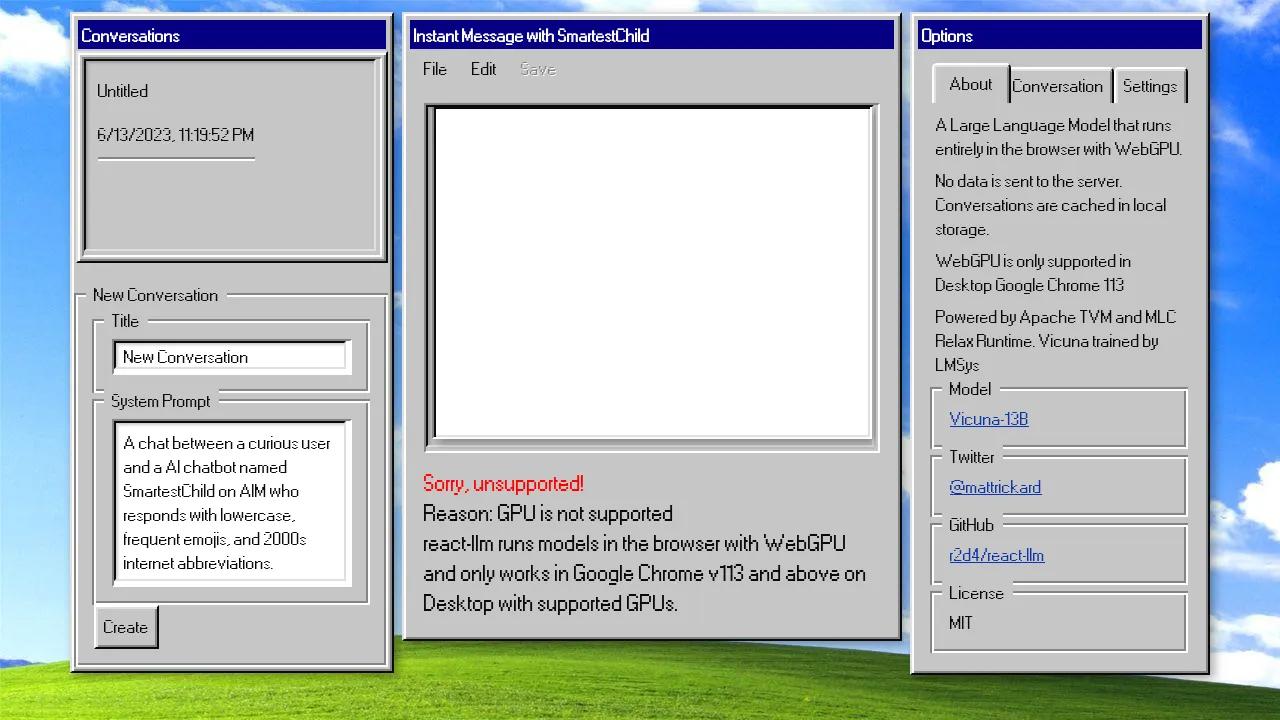Open the Settings tab
This screenshot has height=720, width=1280.
pyautogui.click(x=1150, y=86)
